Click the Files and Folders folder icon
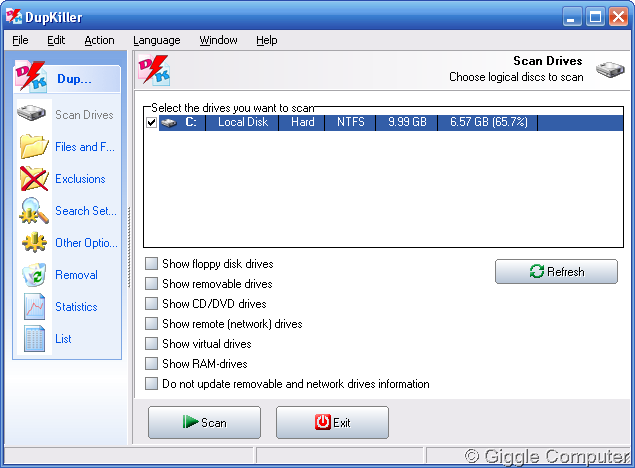 34,146
